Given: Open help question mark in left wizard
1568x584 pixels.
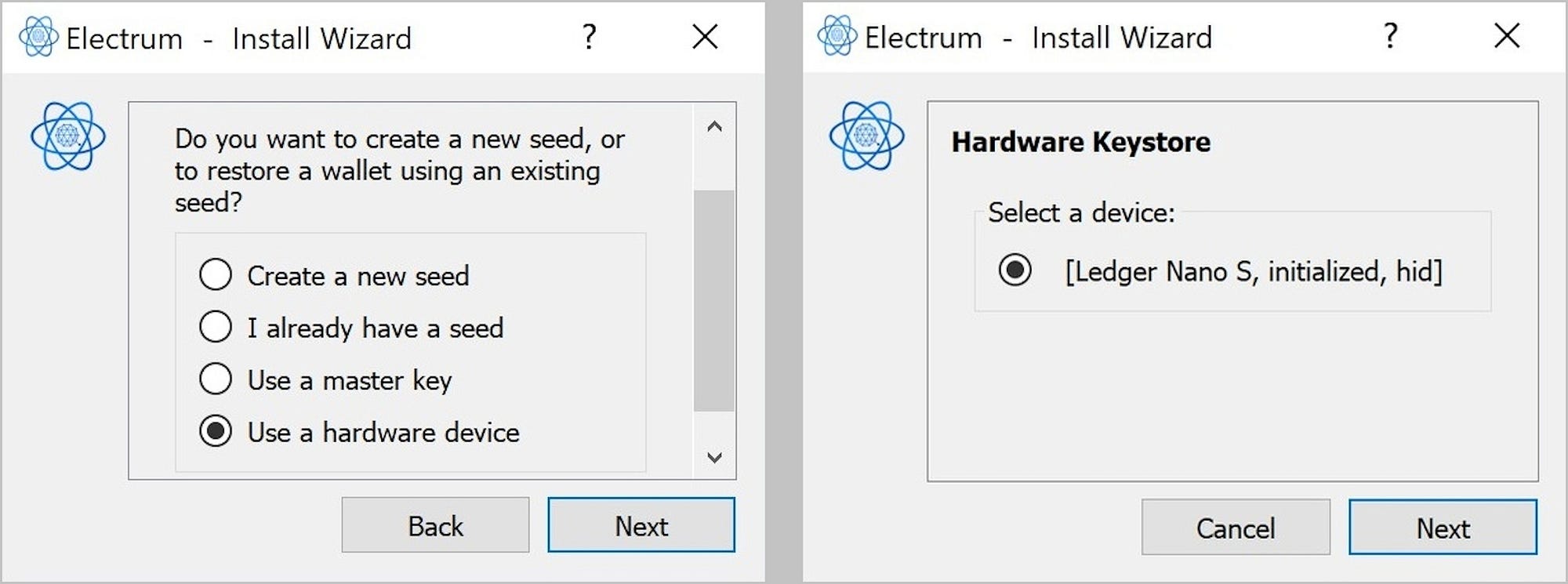Looking at the screenshot, I should pos(590,37).
